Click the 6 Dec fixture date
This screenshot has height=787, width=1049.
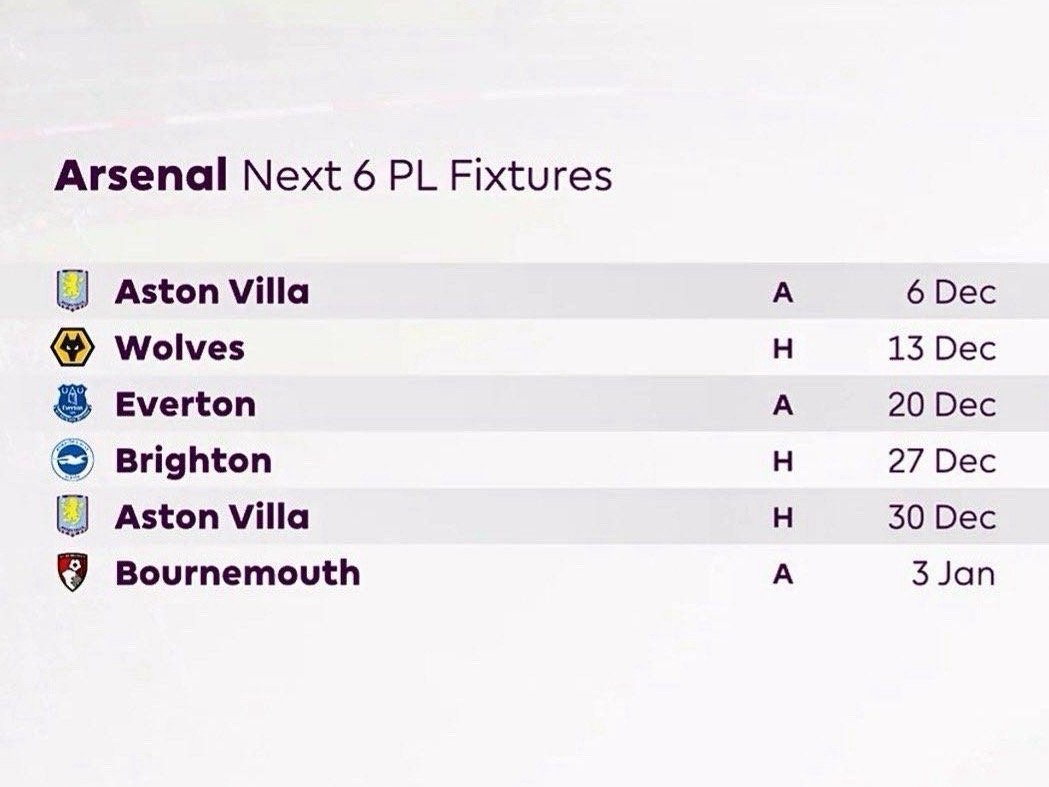[951, 292]
